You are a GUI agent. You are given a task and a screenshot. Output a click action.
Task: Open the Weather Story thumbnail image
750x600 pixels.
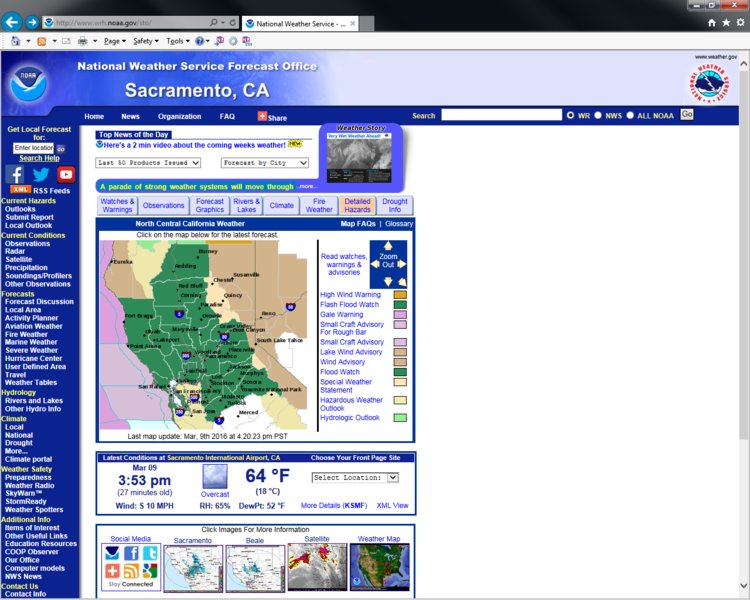(359, 158)
